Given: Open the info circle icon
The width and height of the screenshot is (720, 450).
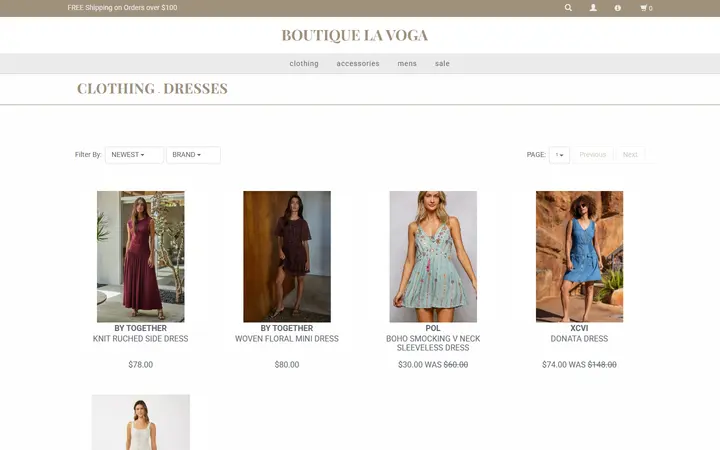Looking at the screenshot, I should pyautogui.click(x=618, y=8).
